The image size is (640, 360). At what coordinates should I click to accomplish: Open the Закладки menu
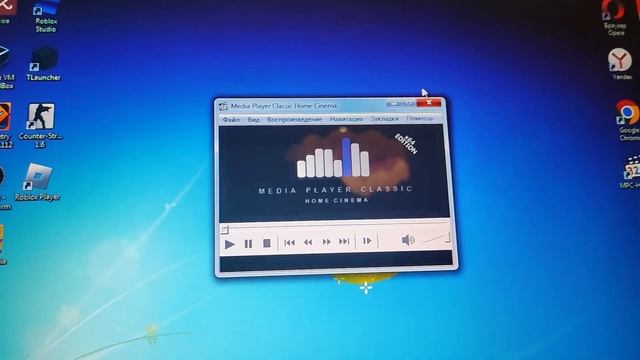pyautogui.click(x=384, y=118)
